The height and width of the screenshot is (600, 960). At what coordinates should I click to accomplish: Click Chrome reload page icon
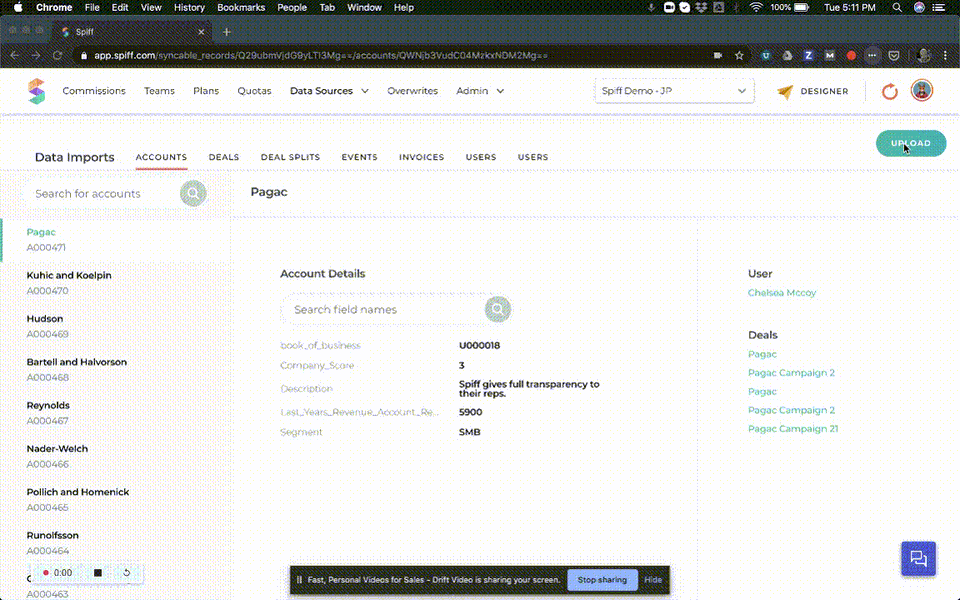(x=57, y=55)
